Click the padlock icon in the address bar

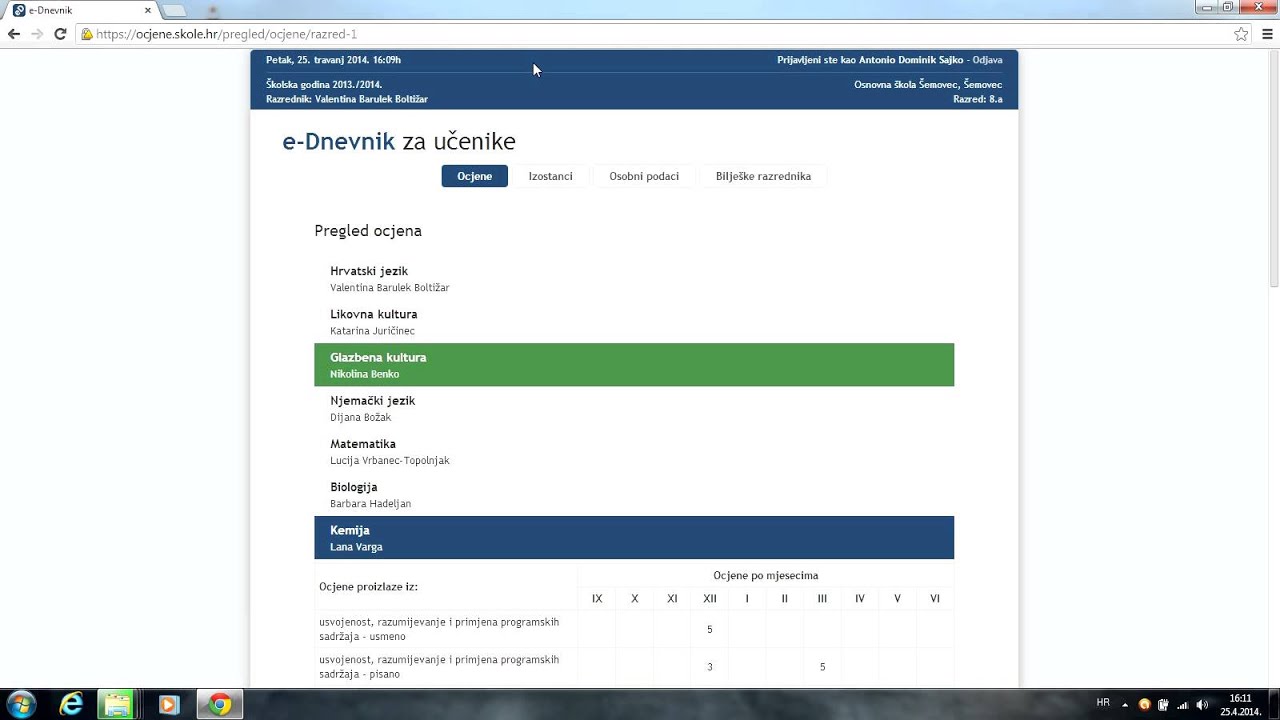point(87,34)
